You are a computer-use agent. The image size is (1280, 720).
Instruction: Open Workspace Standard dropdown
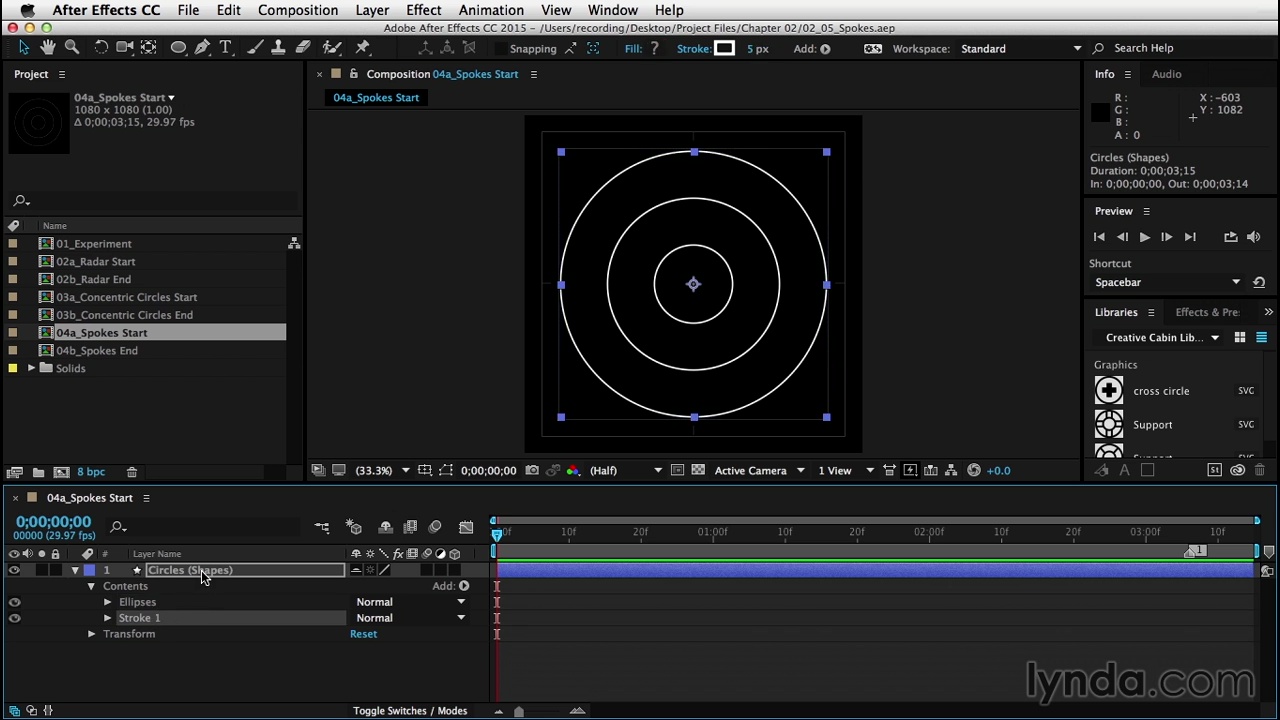click(1021, 48)
